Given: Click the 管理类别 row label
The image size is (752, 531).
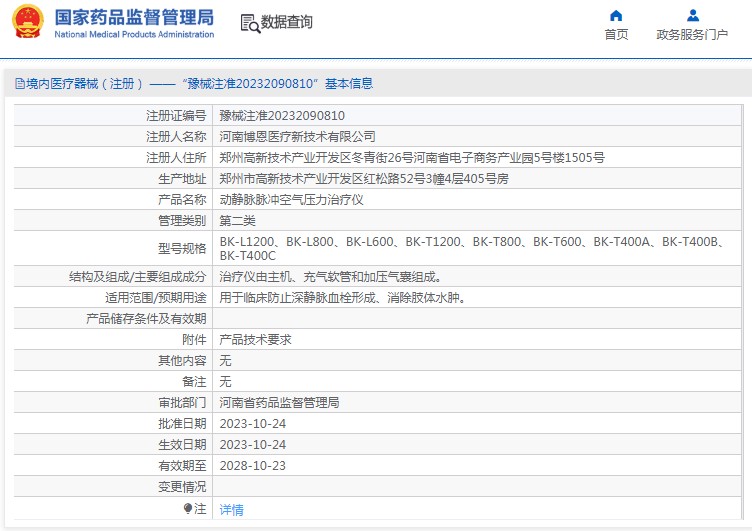Looking at the screenshot, I should coord(182,221).
